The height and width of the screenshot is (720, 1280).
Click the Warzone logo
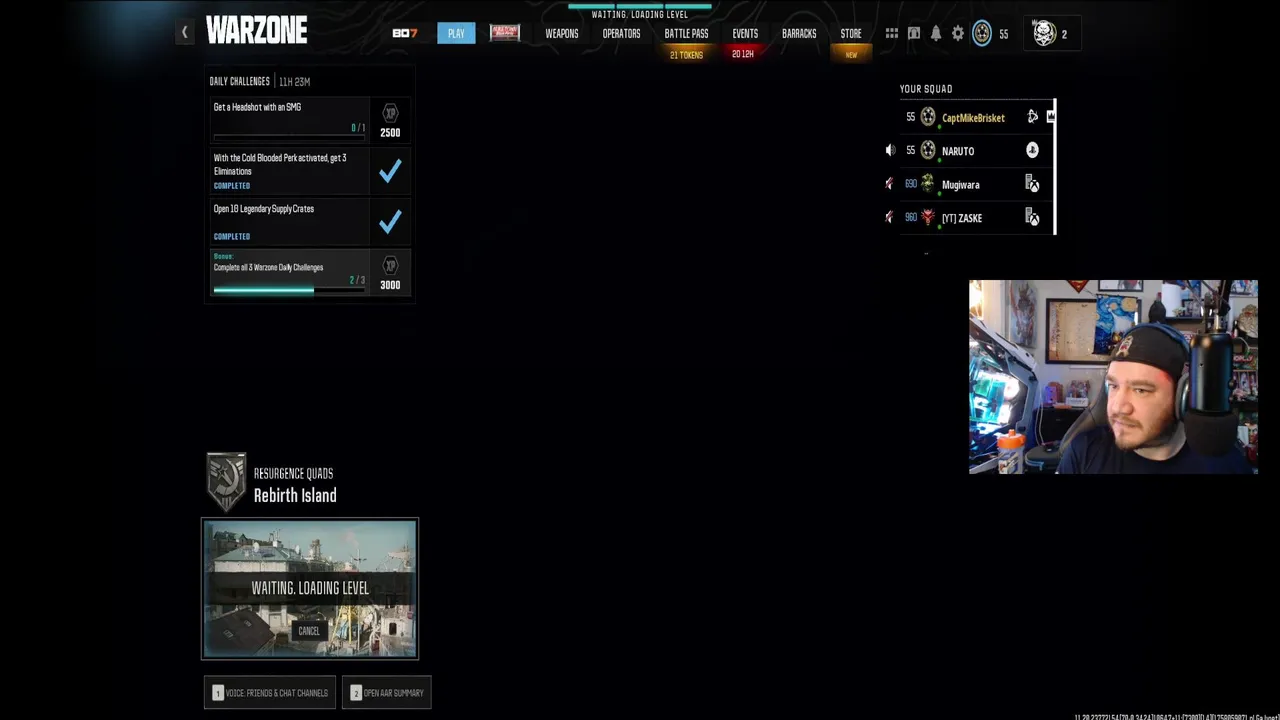(257, 31)
